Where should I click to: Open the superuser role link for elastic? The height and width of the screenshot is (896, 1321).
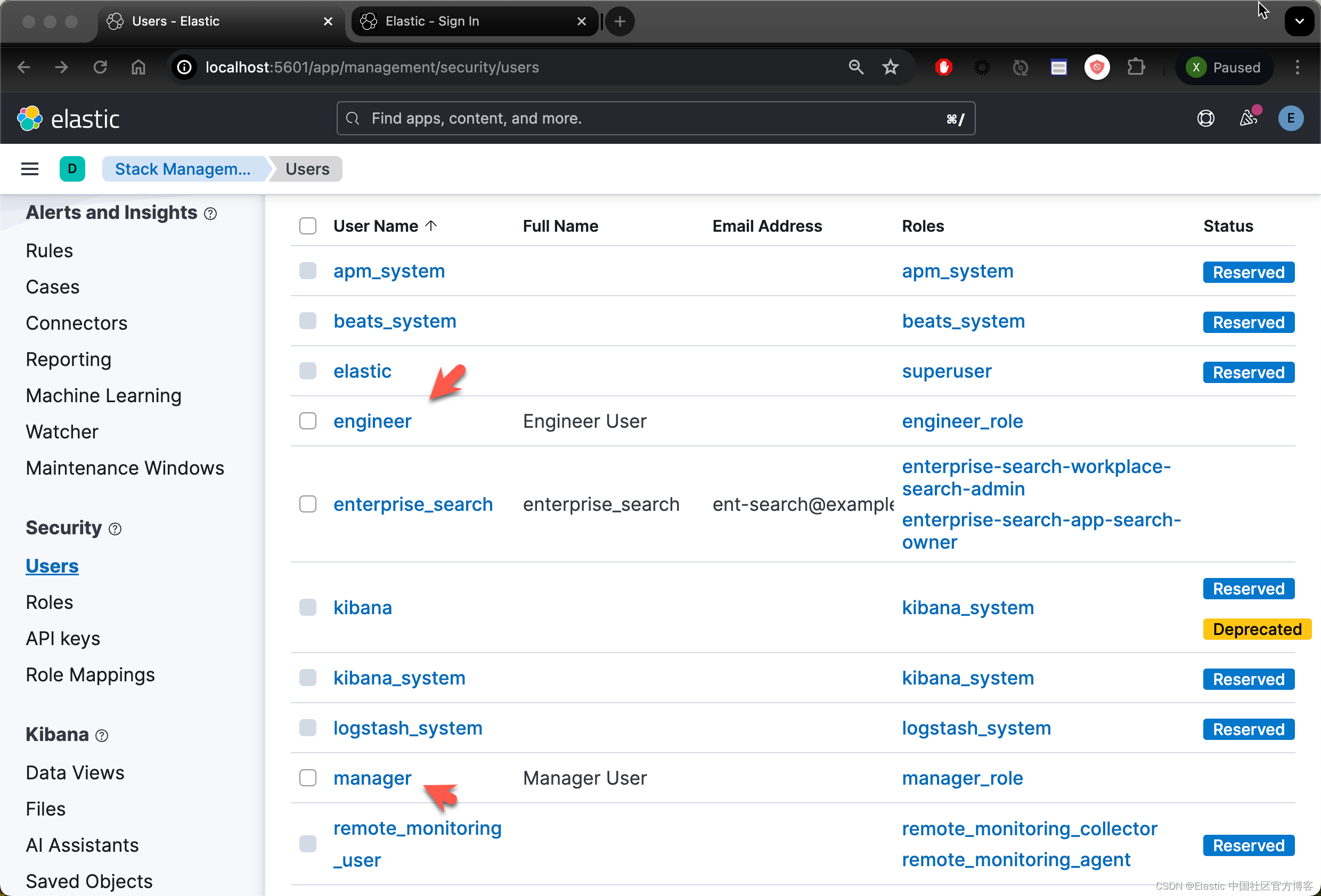point(946,371)
